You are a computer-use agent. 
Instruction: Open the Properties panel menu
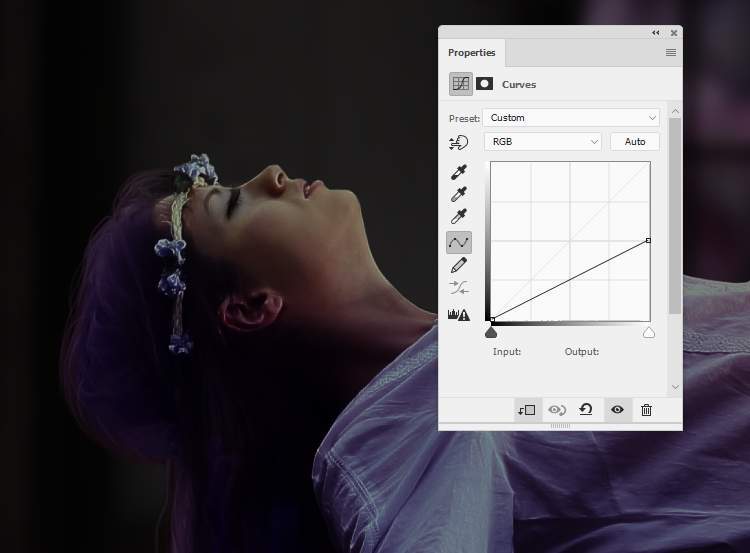pyautogui.click(x=671, y=53)
